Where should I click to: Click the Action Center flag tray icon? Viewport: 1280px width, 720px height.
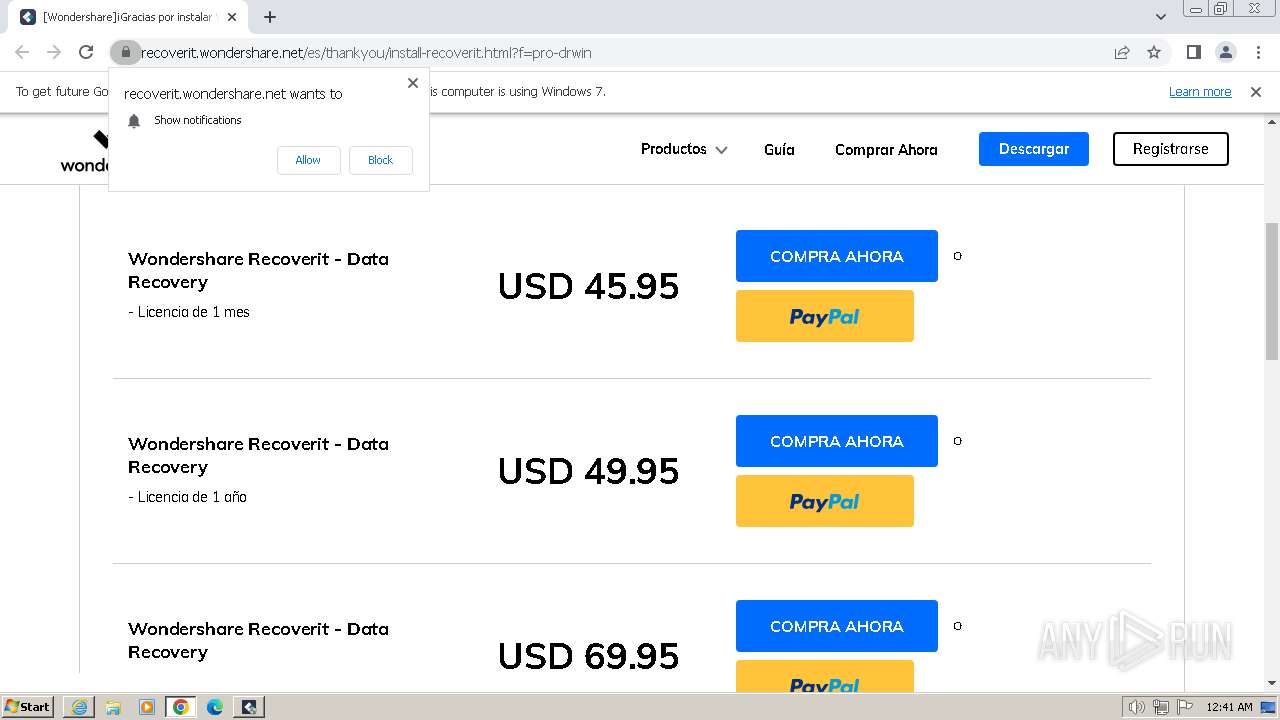coord(1184,707)
